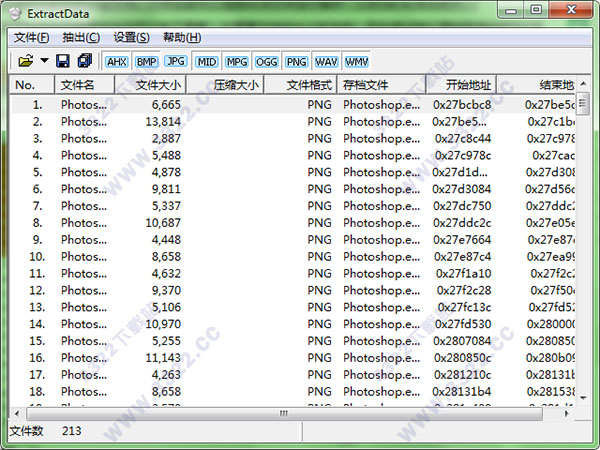Click the 文件数 213 status bar entry
This screenshot has width=600, height=450.
click(45, 431)
